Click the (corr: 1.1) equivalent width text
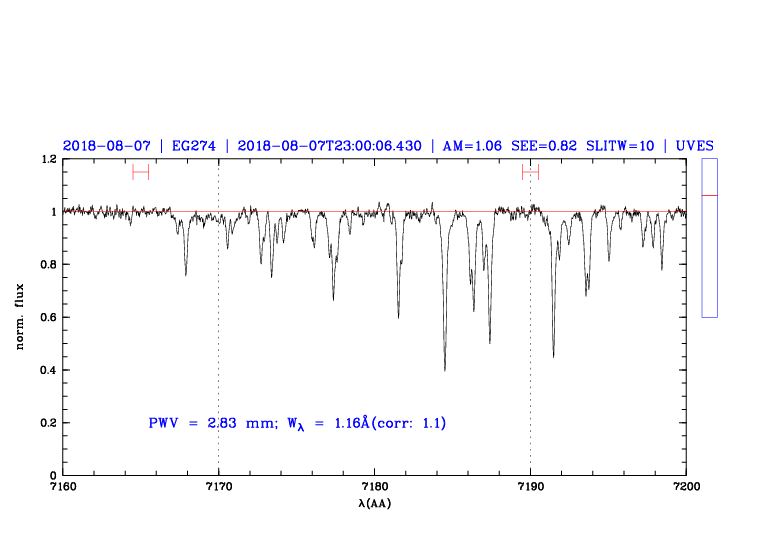This screenshot has height=542, width=782. pos(408,423)
